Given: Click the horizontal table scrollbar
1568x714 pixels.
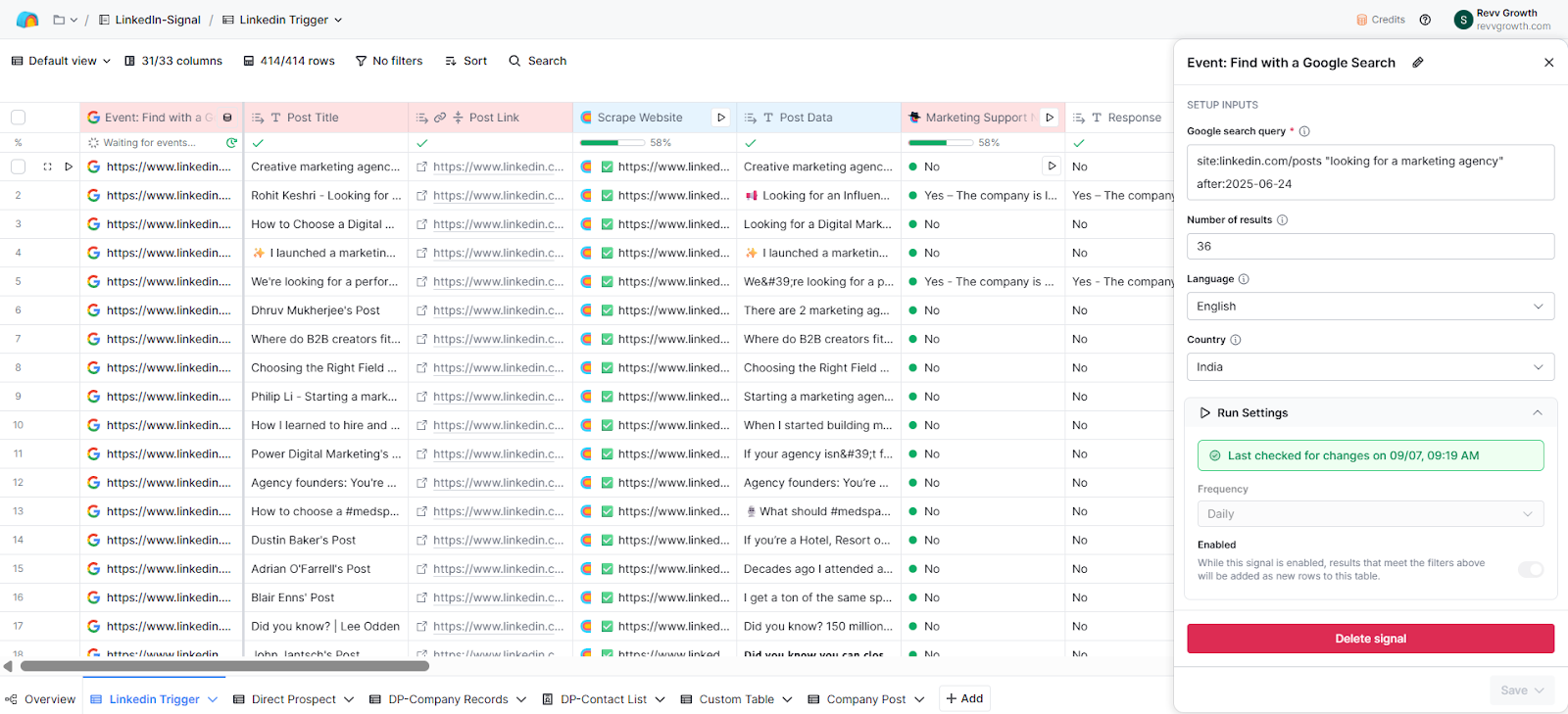Looking at the screenshot, I should click(x=224, y=666).
